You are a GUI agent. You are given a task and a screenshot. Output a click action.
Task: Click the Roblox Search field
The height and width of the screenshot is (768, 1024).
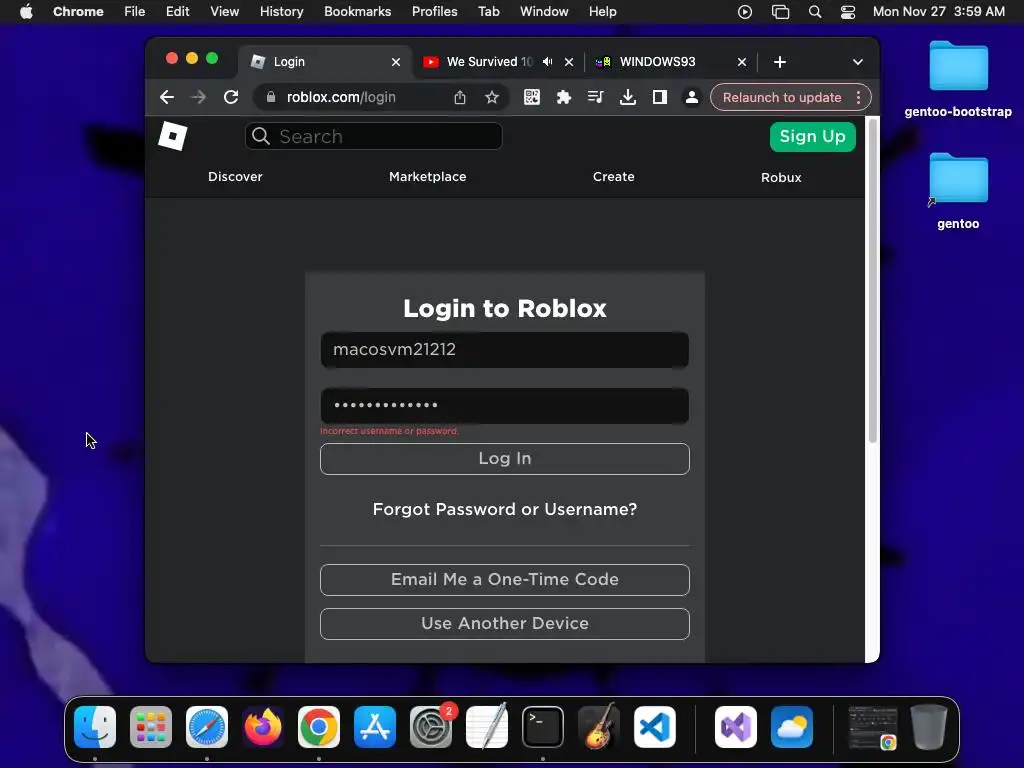(374, 136)
